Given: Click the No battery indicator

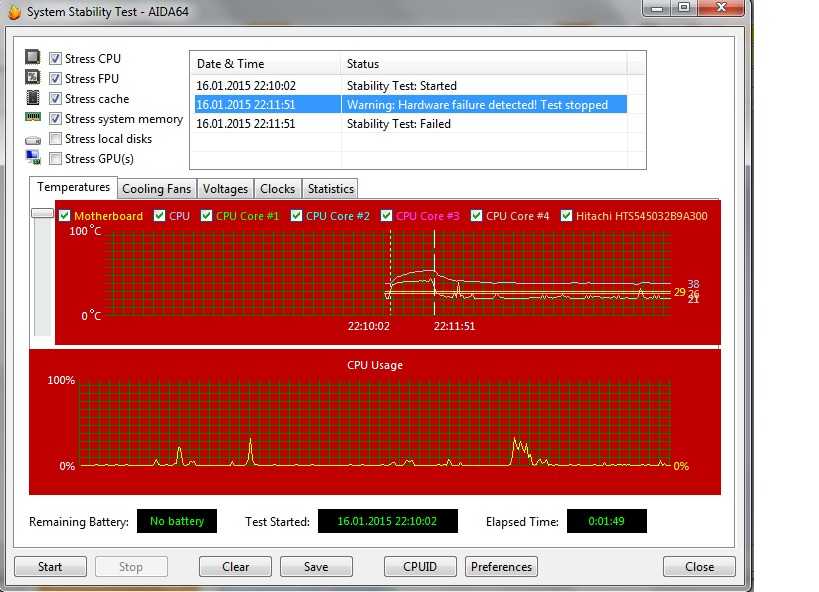Looking at the screenshot, I should click(x=177, y=521).
